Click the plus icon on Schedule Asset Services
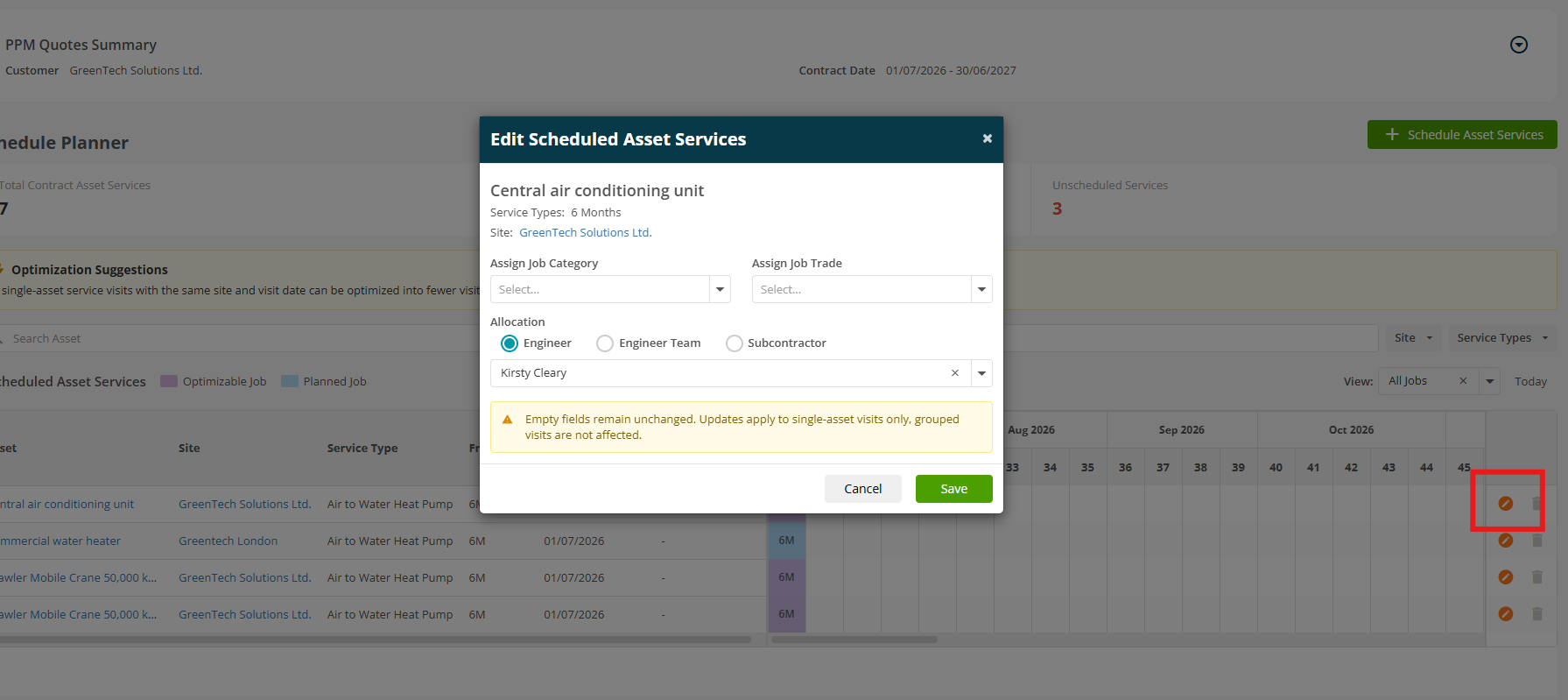This screenshot has height=700, width=1568. click(1392, 134)
